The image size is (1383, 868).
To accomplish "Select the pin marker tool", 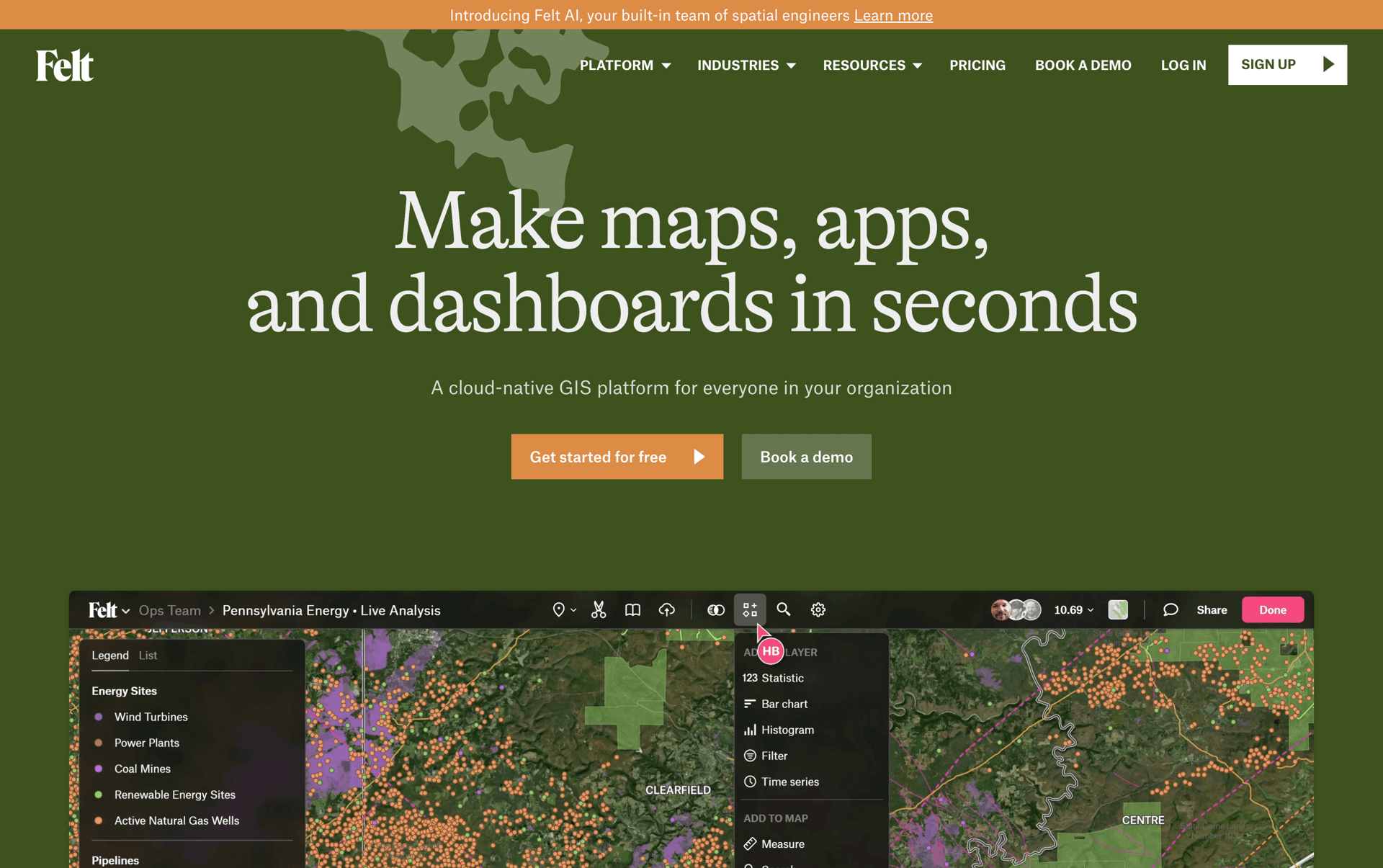I will click(x=558, y=610).
